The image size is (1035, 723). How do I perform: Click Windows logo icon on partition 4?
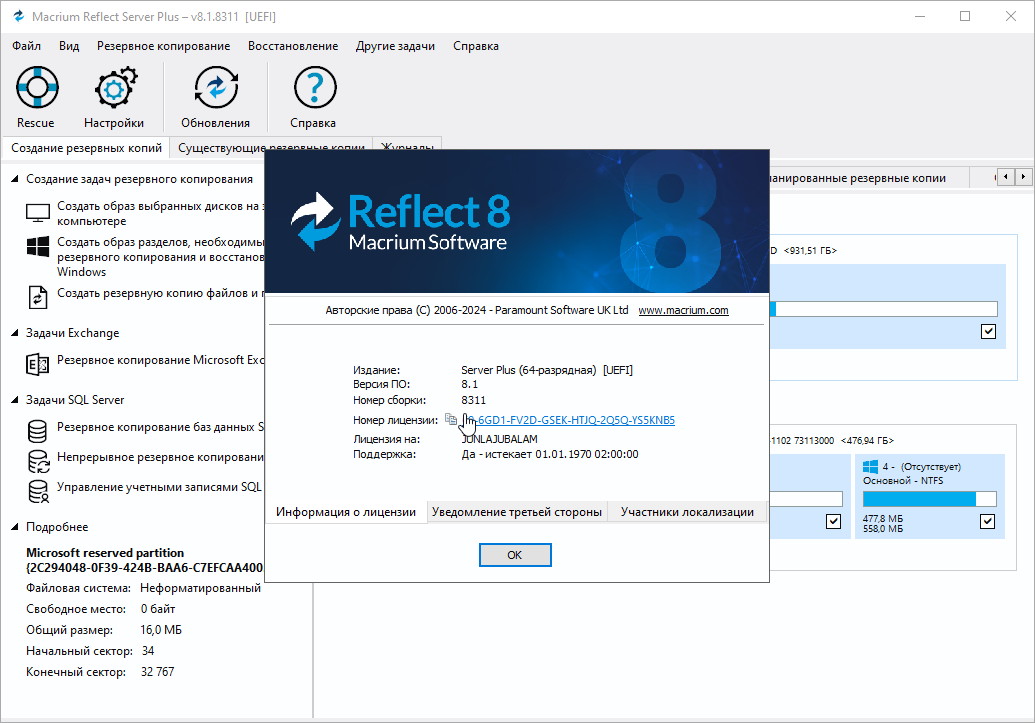coord(870,467)
